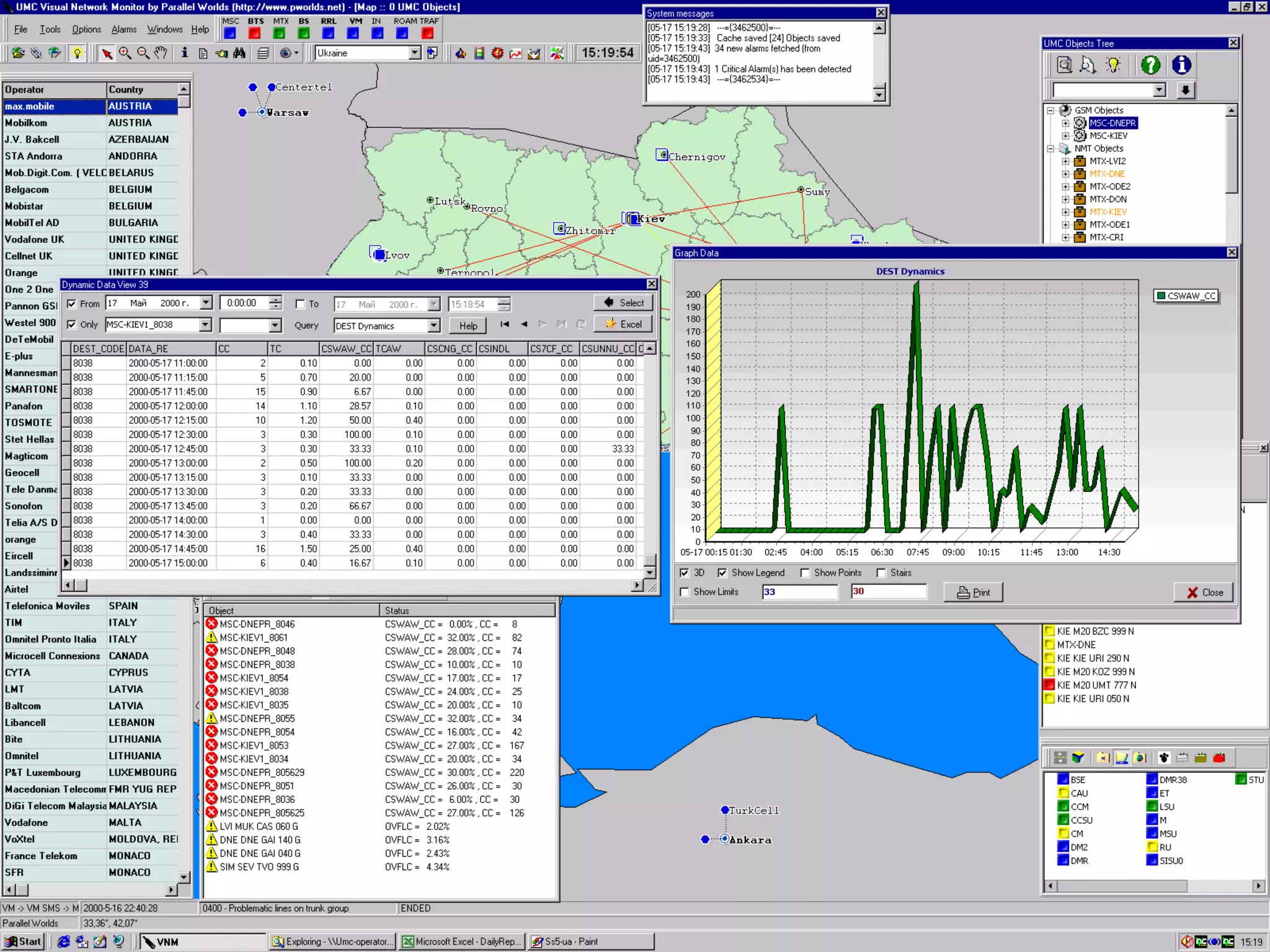This screenshot has width=1270, height=952.
Task: Select max.mobile AUSTRIA operator row
Action: [91, 107]
